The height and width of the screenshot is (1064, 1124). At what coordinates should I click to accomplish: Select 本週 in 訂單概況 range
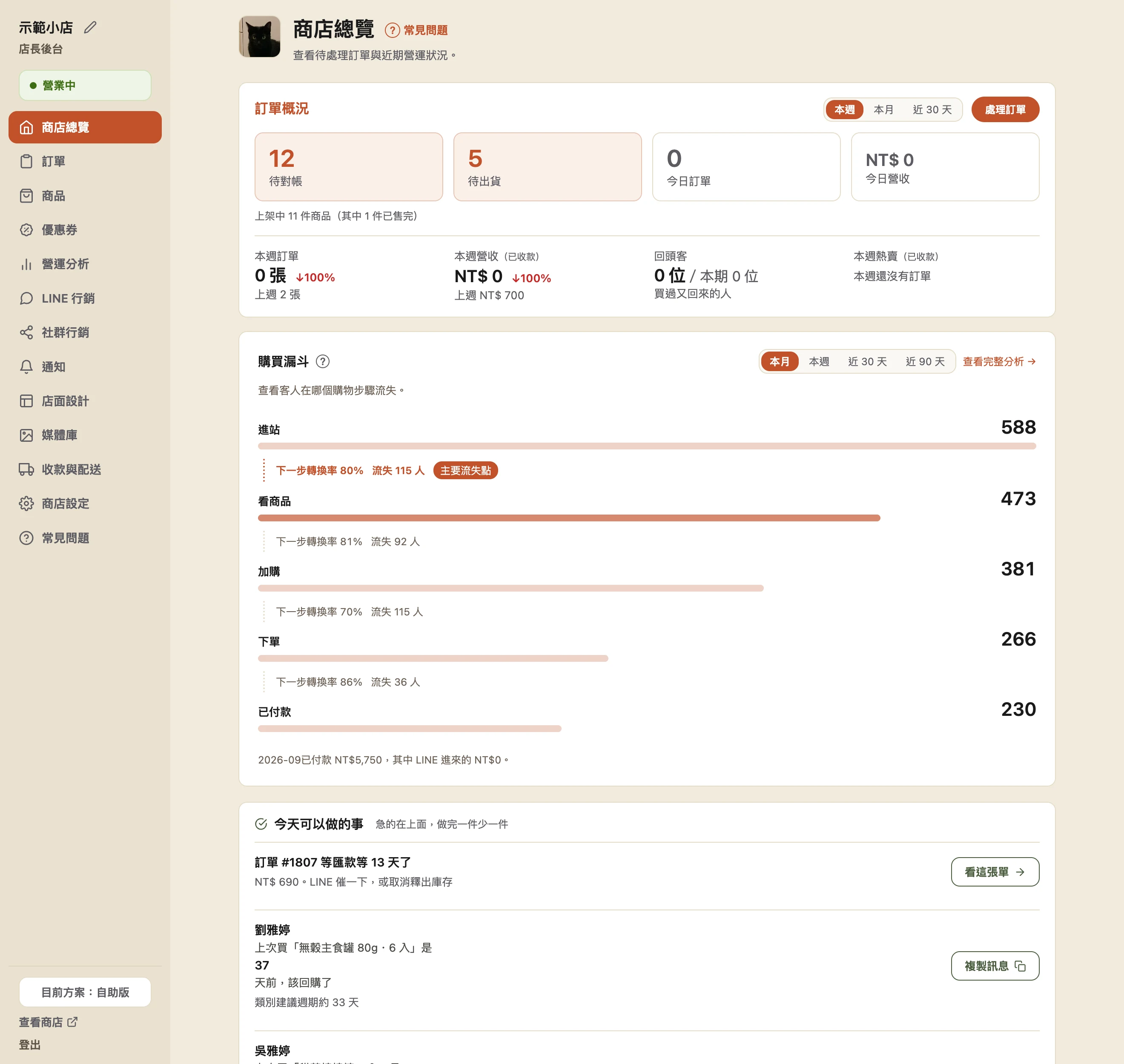(x=844, y=109)
